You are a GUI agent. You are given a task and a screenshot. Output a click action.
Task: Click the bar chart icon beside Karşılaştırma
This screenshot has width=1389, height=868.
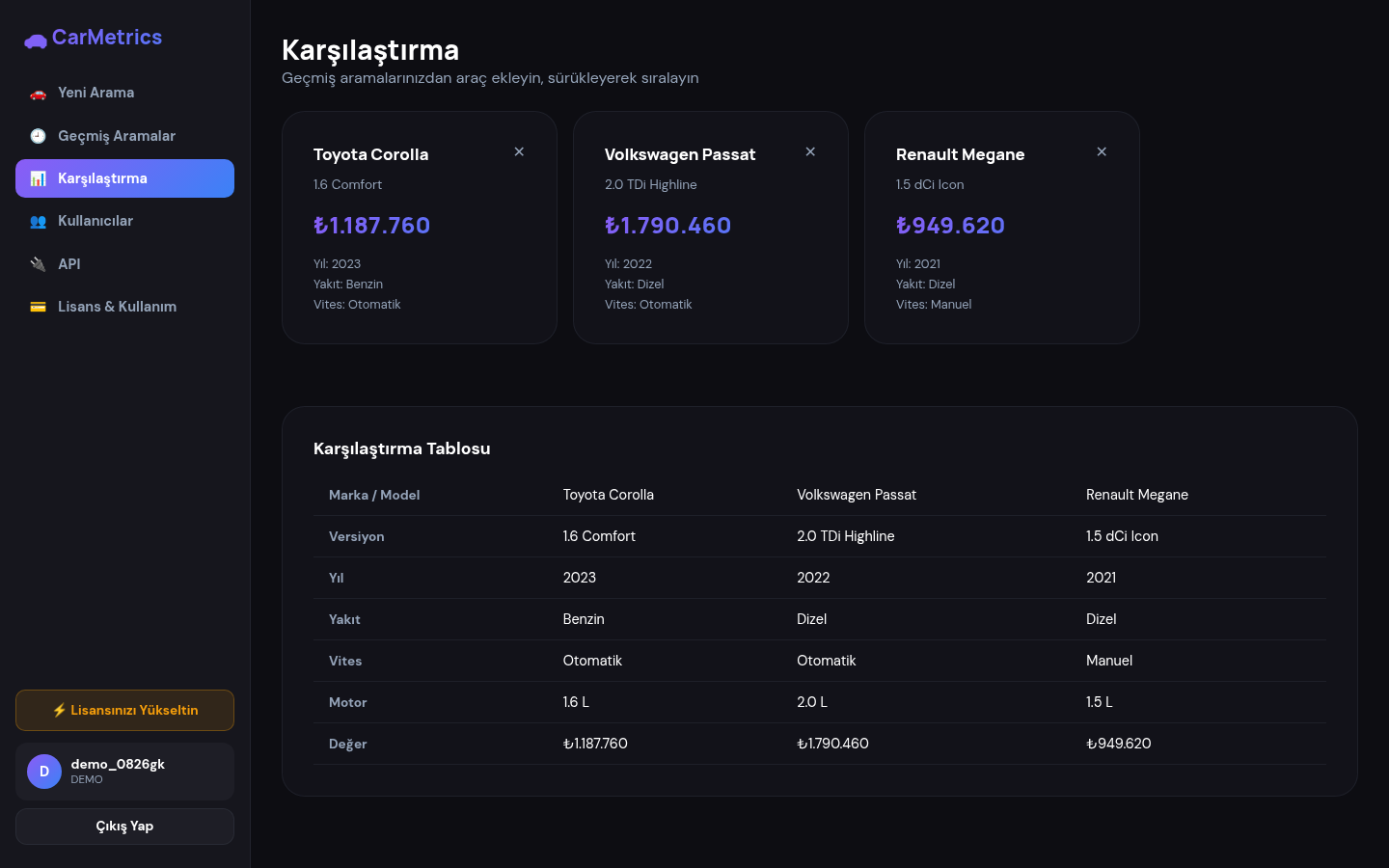38,178
